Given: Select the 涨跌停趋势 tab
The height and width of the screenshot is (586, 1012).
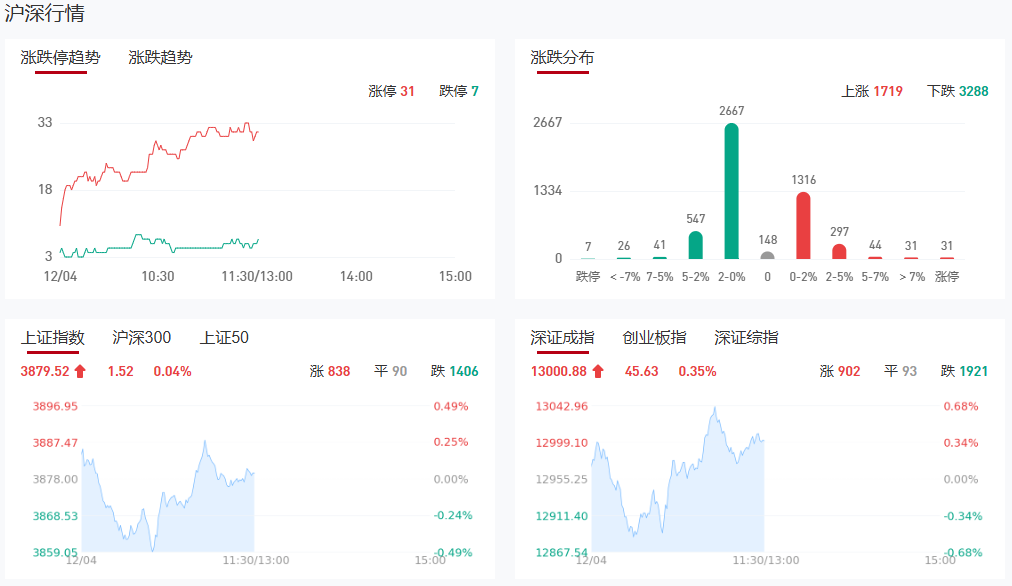Looking at the screenshot, I should click(60, 58).
